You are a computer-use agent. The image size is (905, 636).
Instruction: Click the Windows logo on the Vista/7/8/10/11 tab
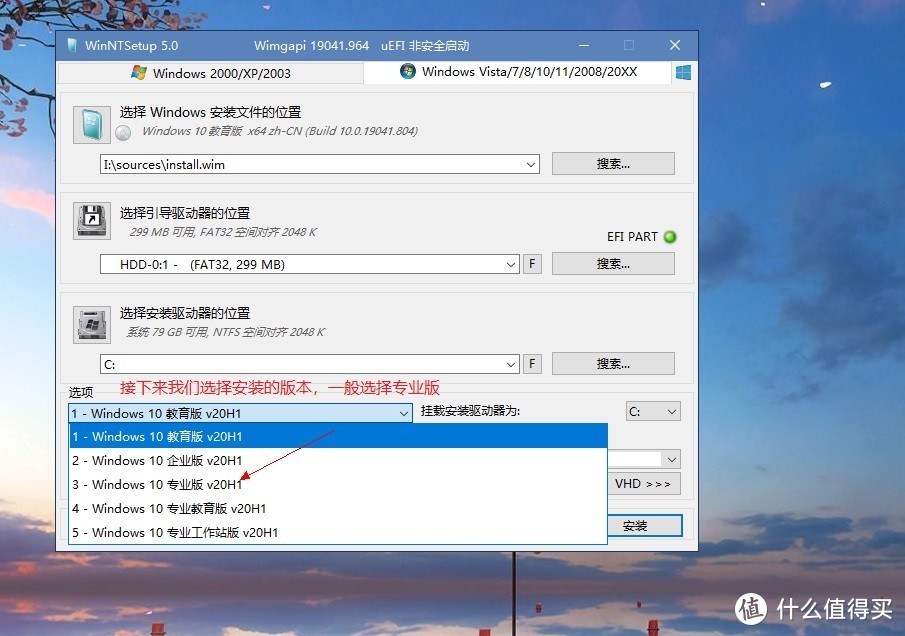(x=407, y=72)
